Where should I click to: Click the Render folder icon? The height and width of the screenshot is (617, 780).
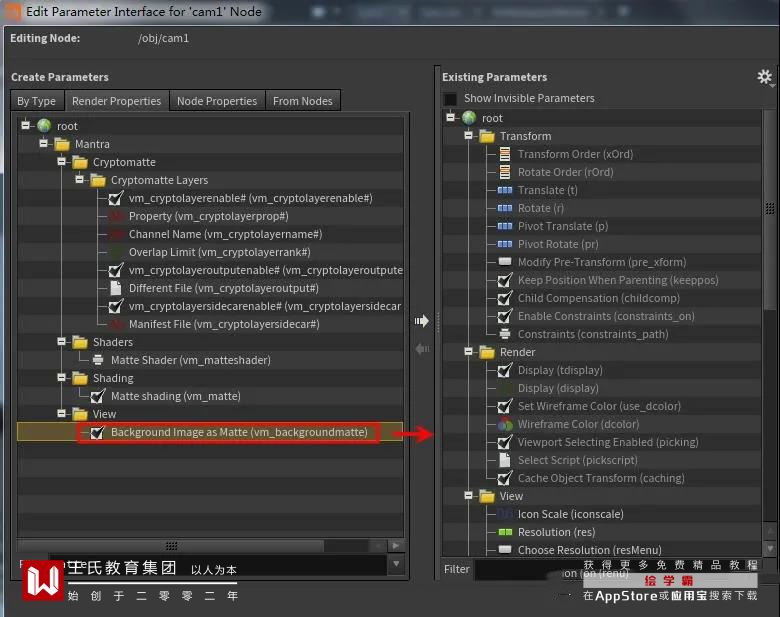(487, 352)
